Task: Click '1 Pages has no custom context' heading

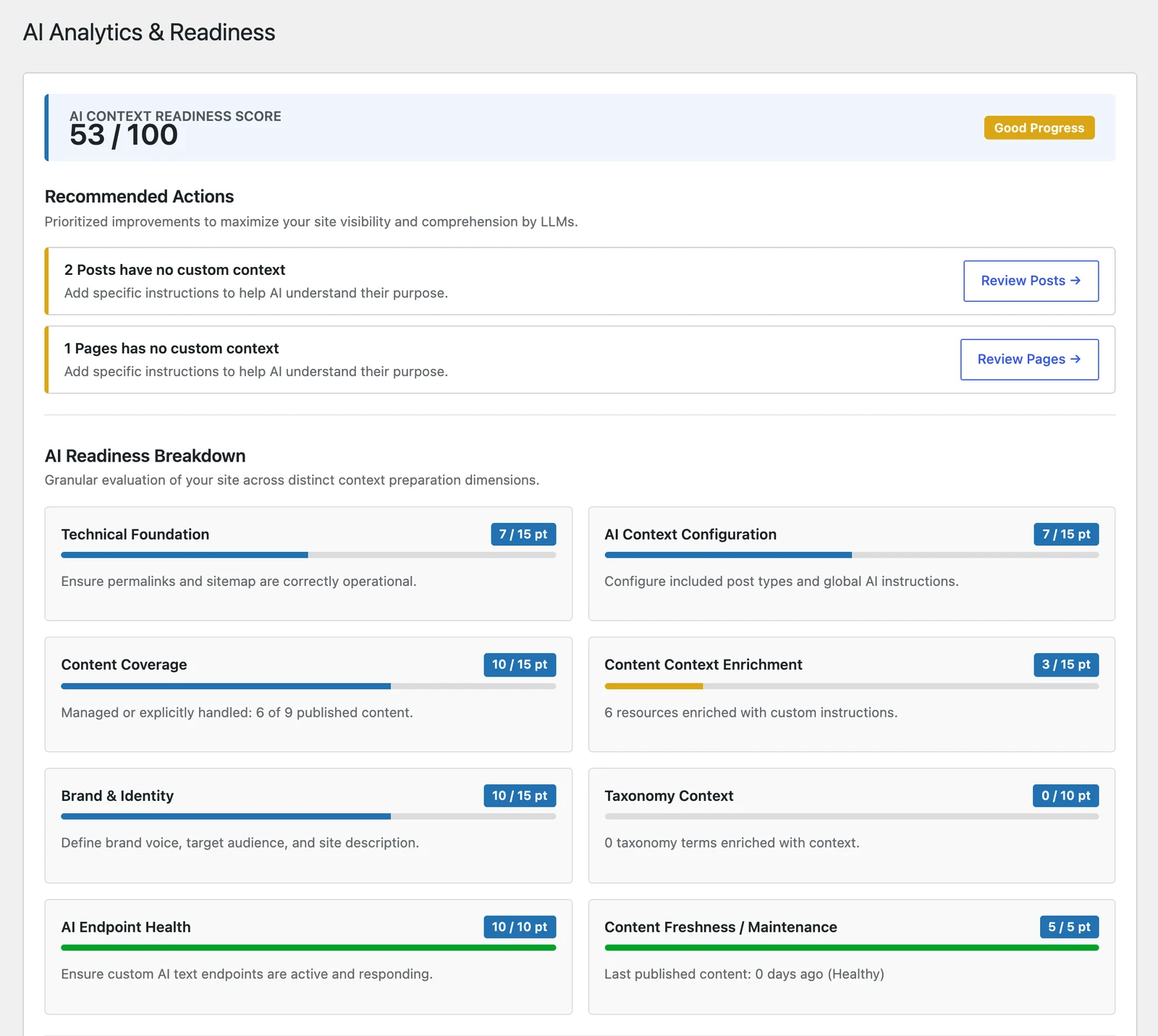Action: (x=172, y=349)
